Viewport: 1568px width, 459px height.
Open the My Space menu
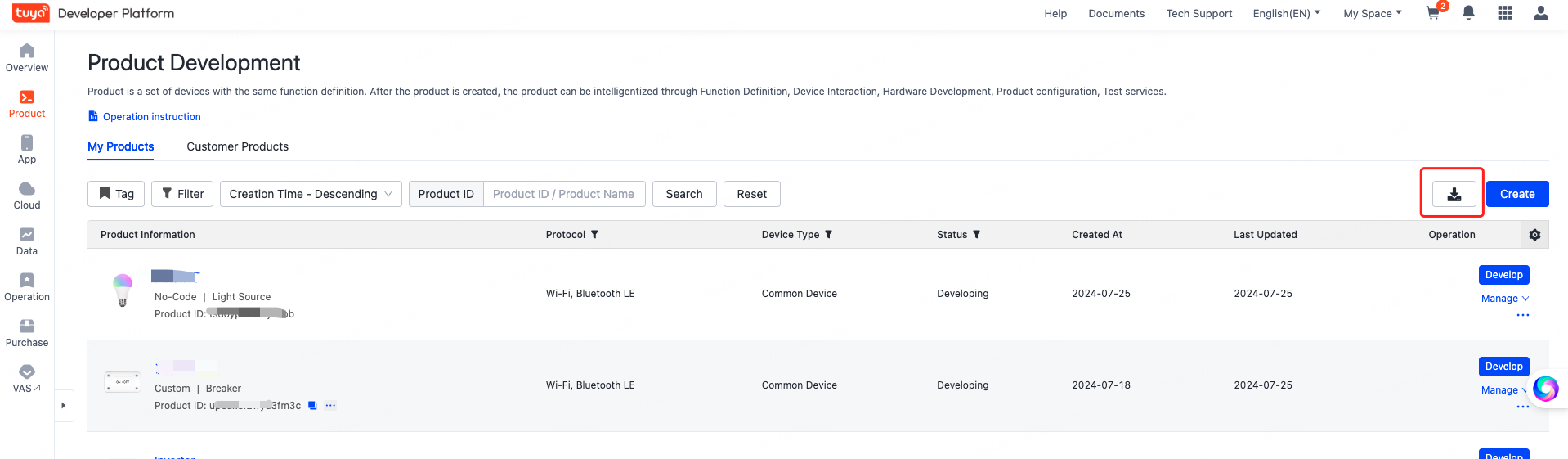(x=1372, y=14)
